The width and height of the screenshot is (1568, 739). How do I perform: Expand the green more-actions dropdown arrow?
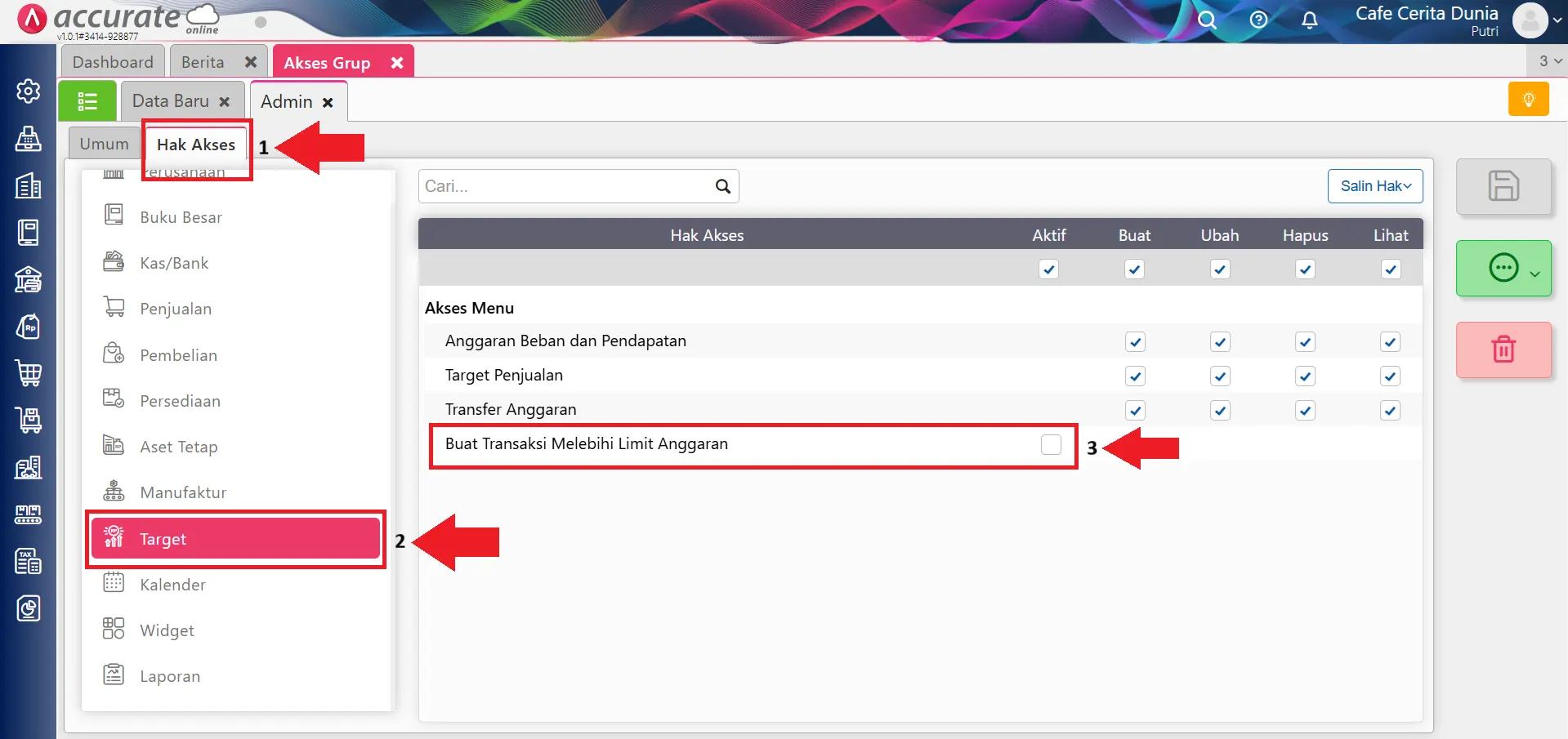(x=1534, y=274)
